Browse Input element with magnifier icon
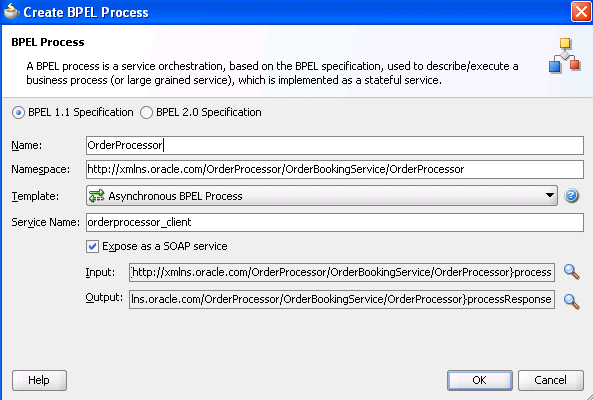Viewport: 593px width, 400px height. 571,272
